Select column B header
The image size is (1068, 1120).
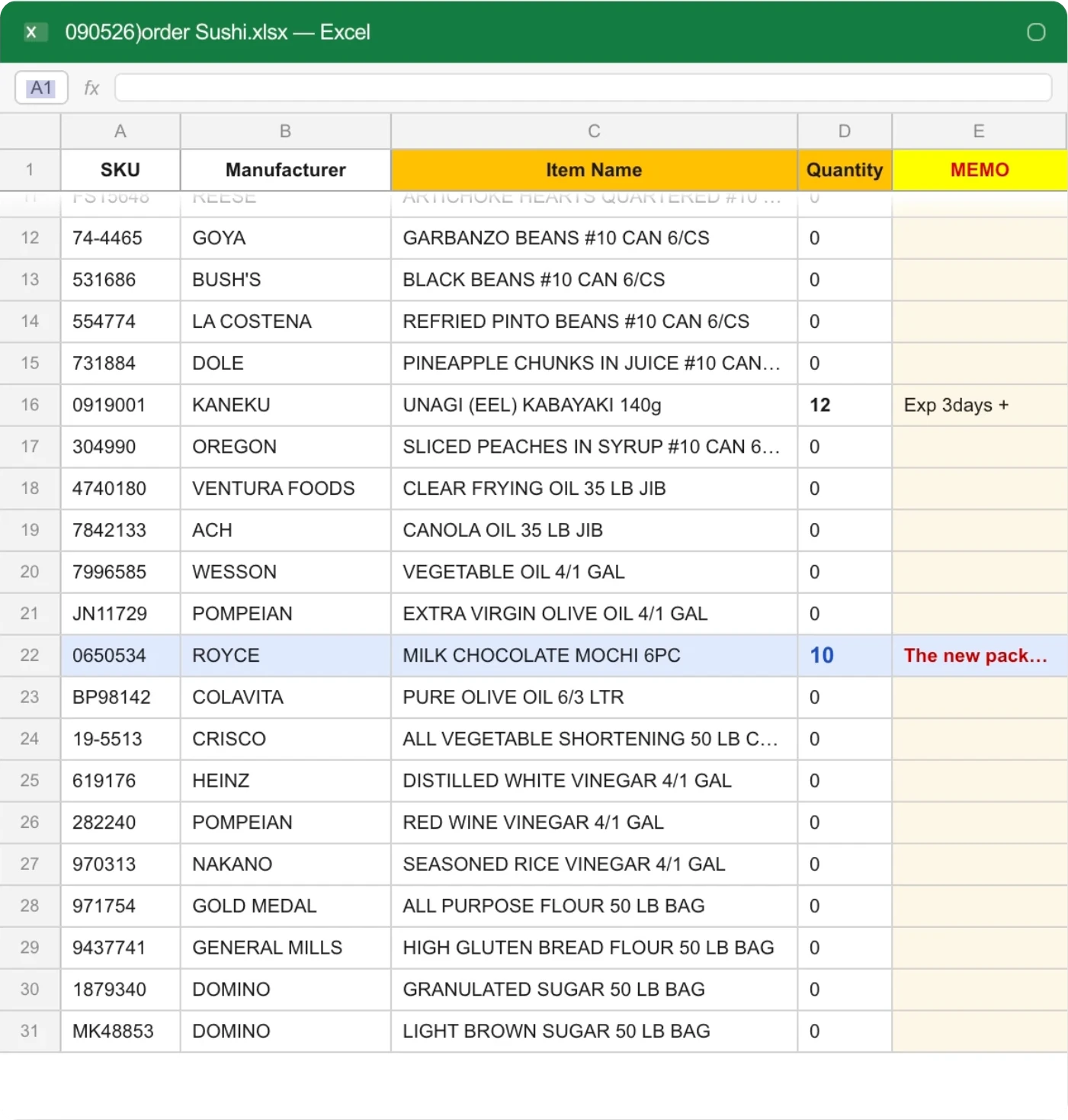point(286,131)
